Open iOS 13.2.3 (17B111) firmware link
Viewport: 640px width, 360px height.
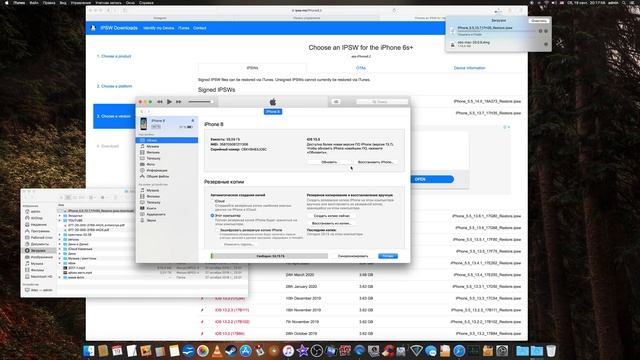pyautogui.click(x=232, y=310)
